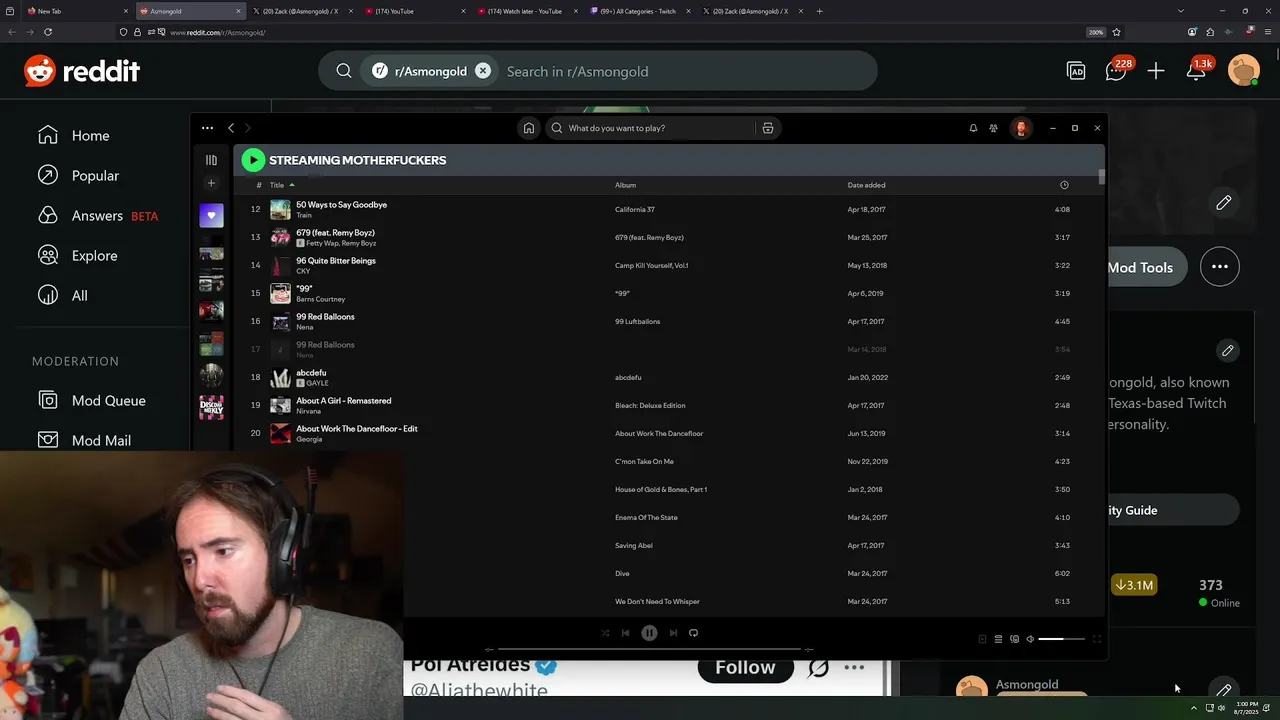
Task: Click Spotify search field
Action: pos(650,128)
